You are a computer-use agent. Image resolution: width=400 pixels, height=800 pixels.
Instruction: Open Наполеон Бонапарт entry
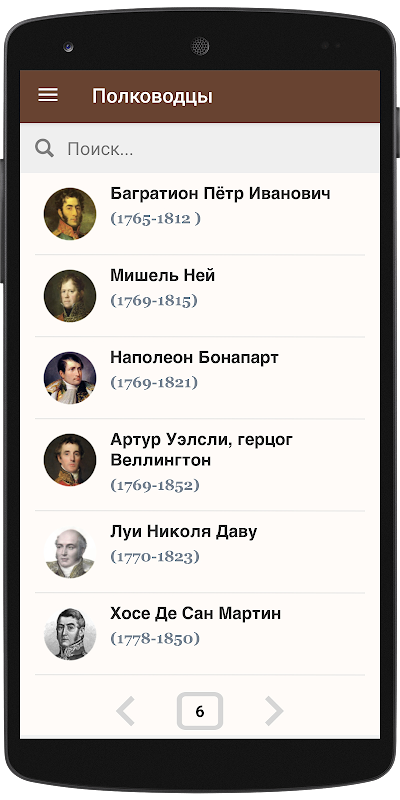pos(200,378)
